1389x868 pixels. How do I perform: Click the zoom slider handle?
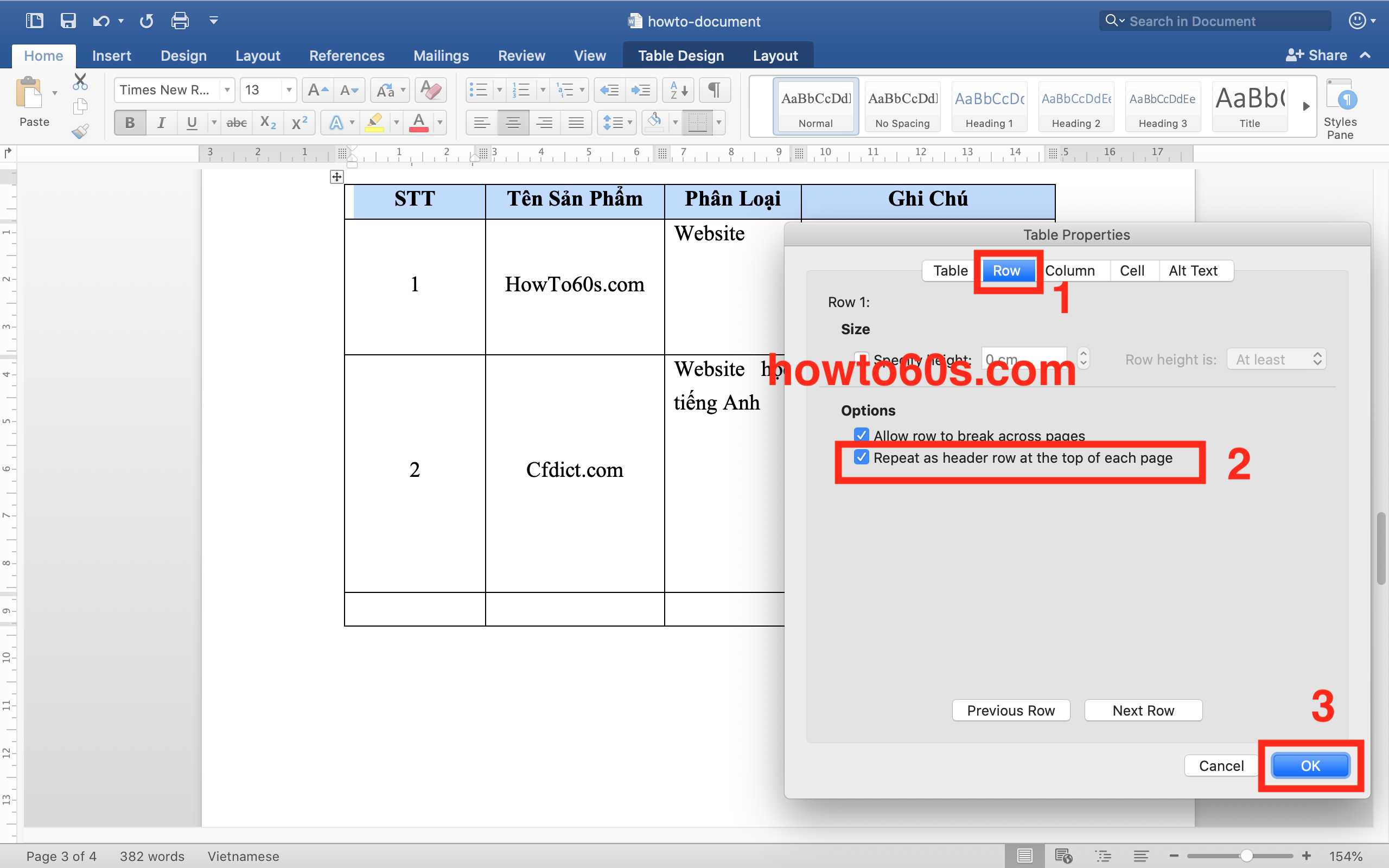[1246, 856]
